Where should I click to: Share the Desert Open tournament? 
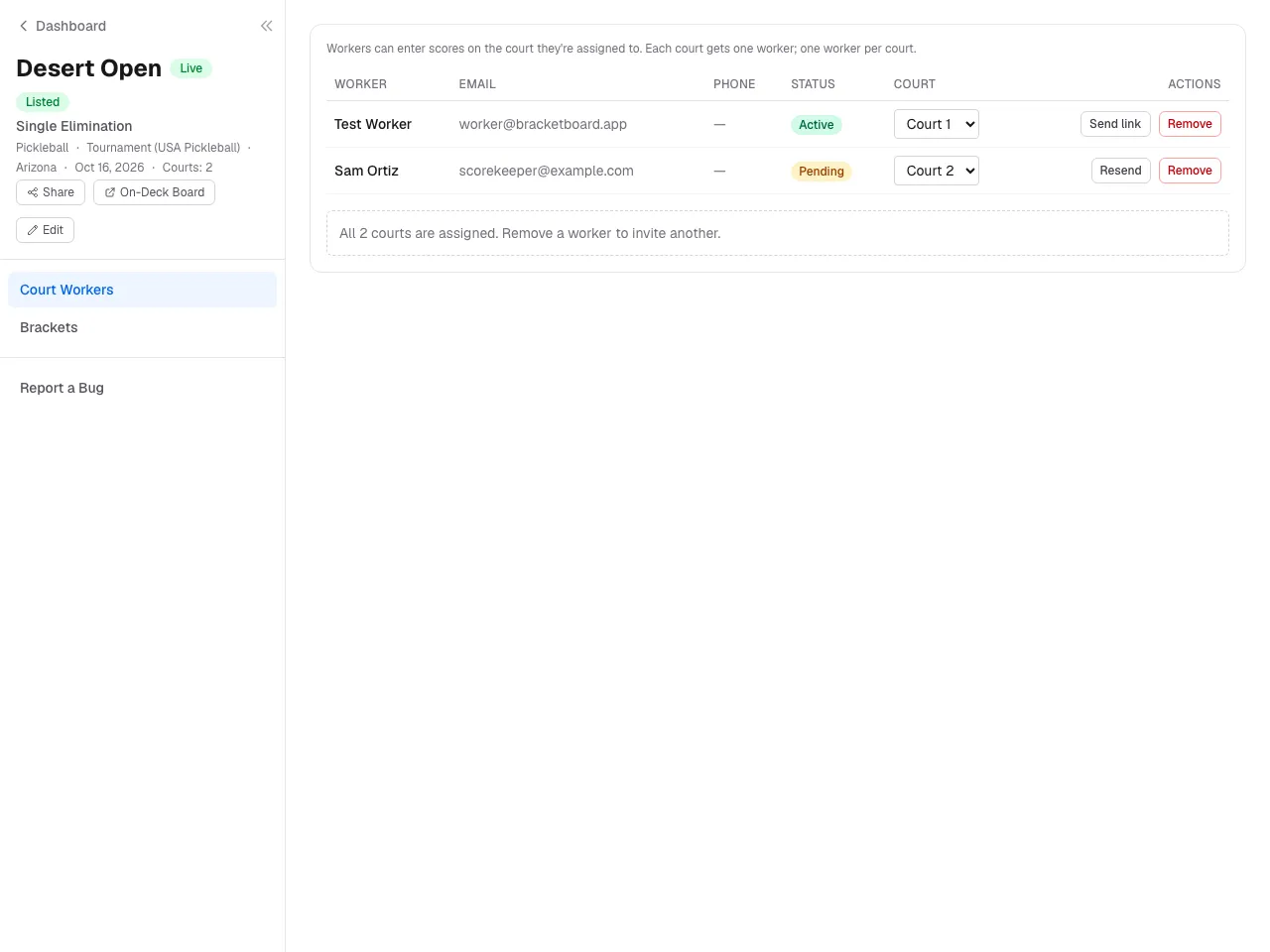(51, 192)
